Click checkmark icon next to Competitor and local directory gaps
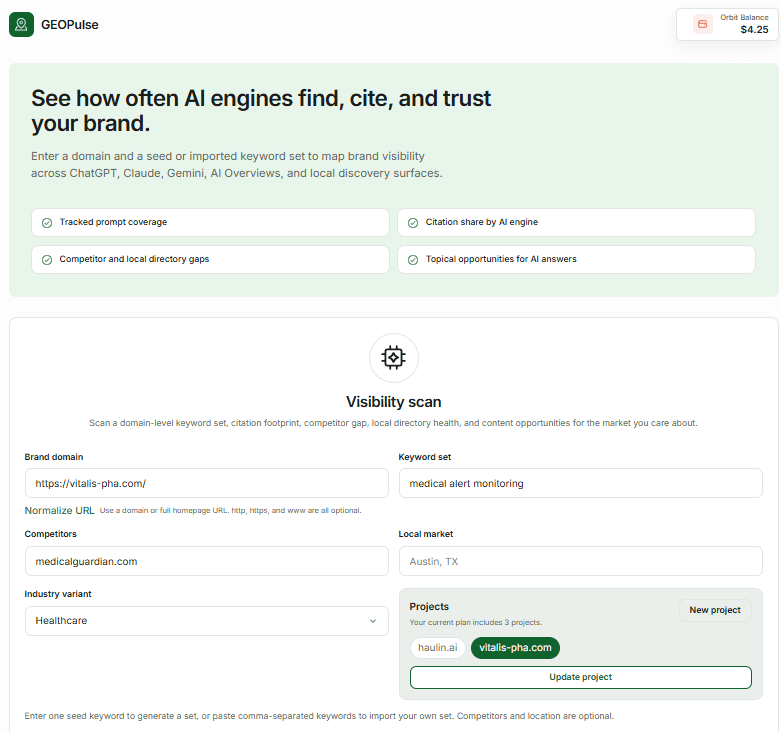 point(47,259)
